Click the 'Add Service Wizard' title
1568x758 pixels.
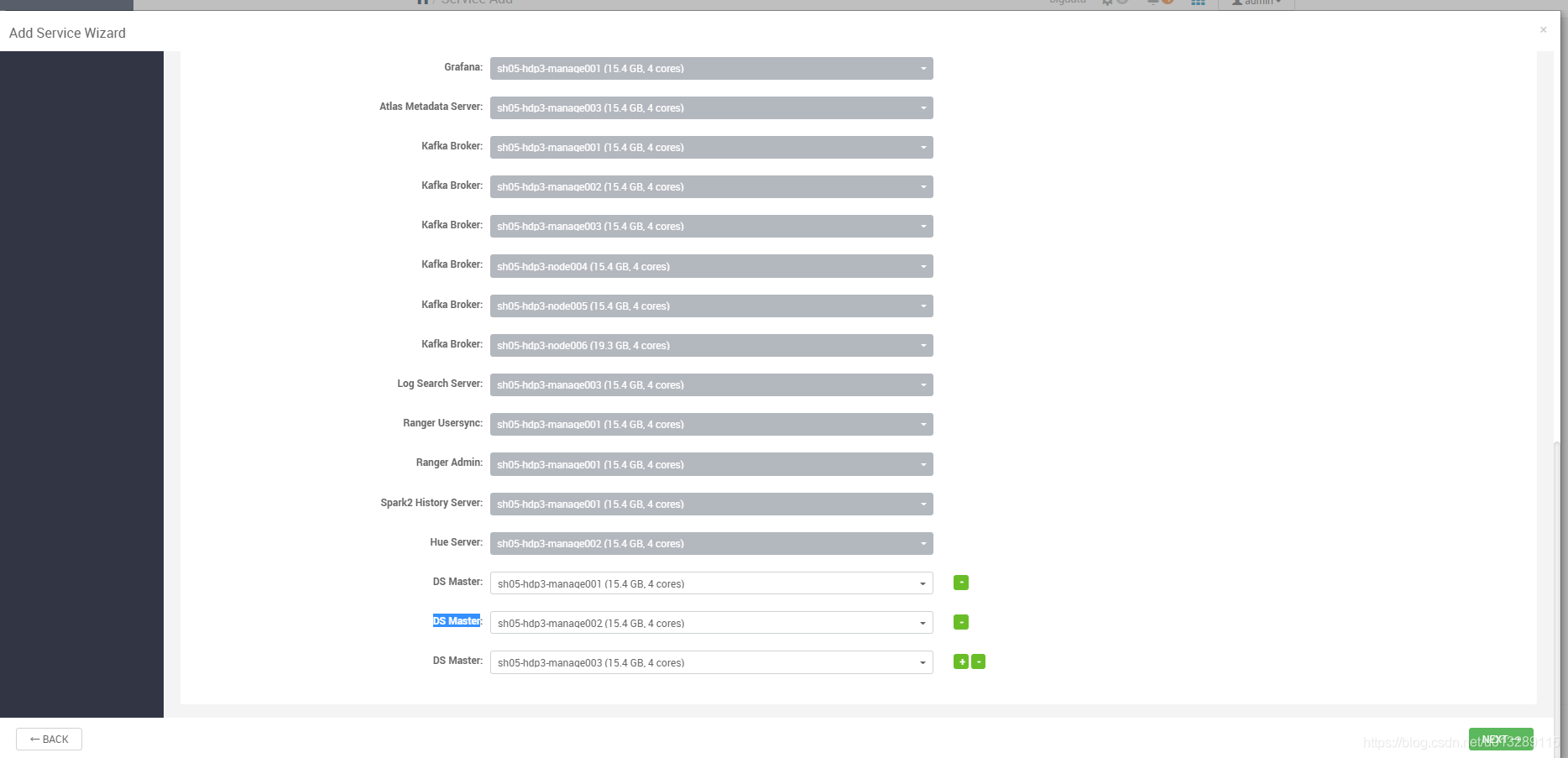pos(67,33)
